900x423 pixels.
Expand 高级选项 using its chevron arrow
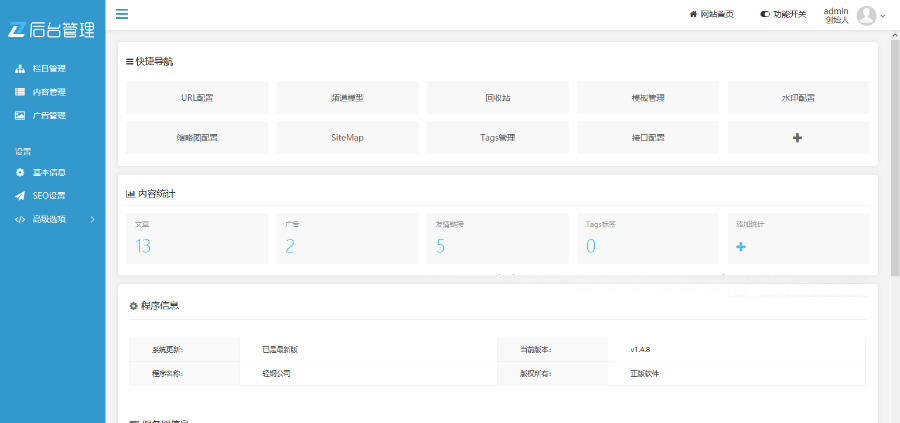[x=92, y=219]
